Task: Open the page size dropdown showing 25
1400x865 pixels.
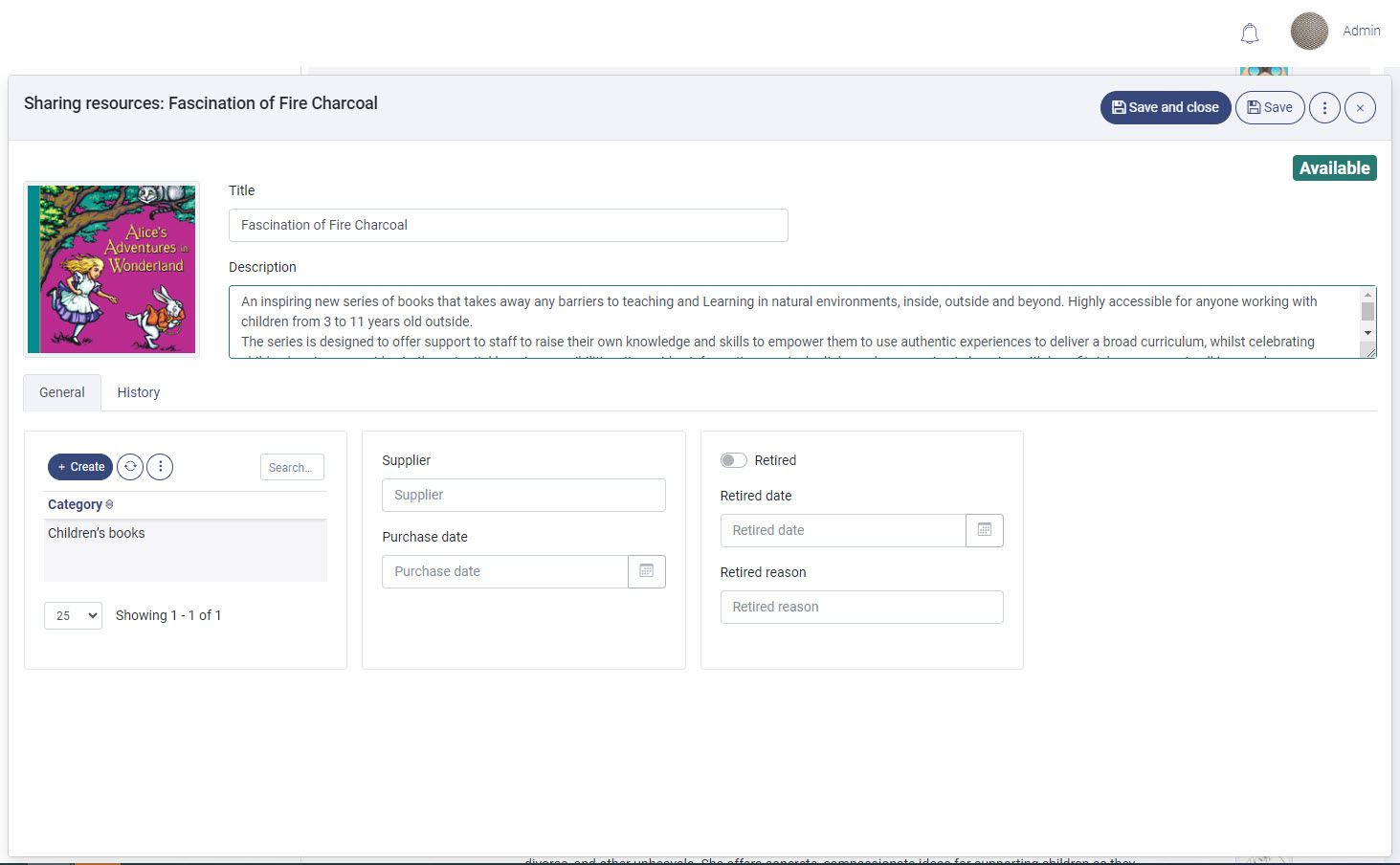Action: pos(73,615)
